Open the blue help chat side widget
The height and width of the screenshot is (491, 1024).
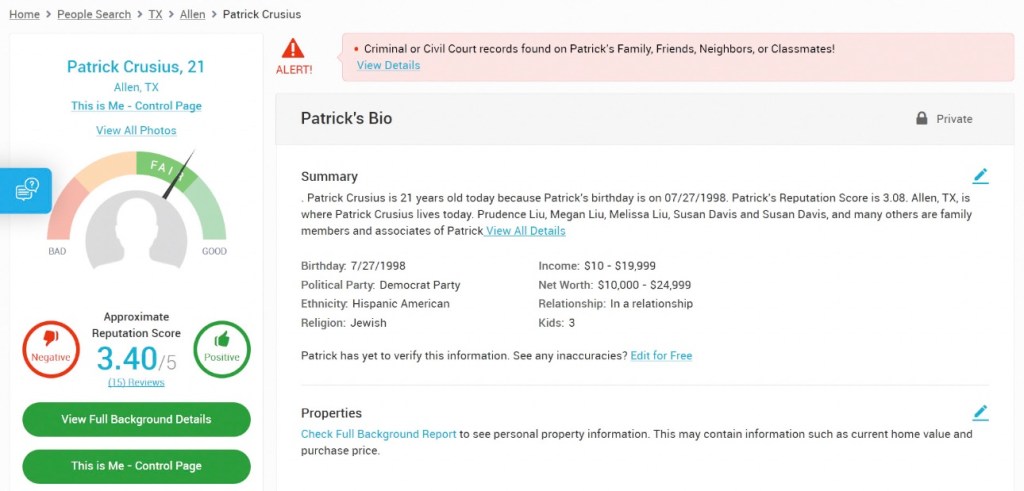click(26, 189)
